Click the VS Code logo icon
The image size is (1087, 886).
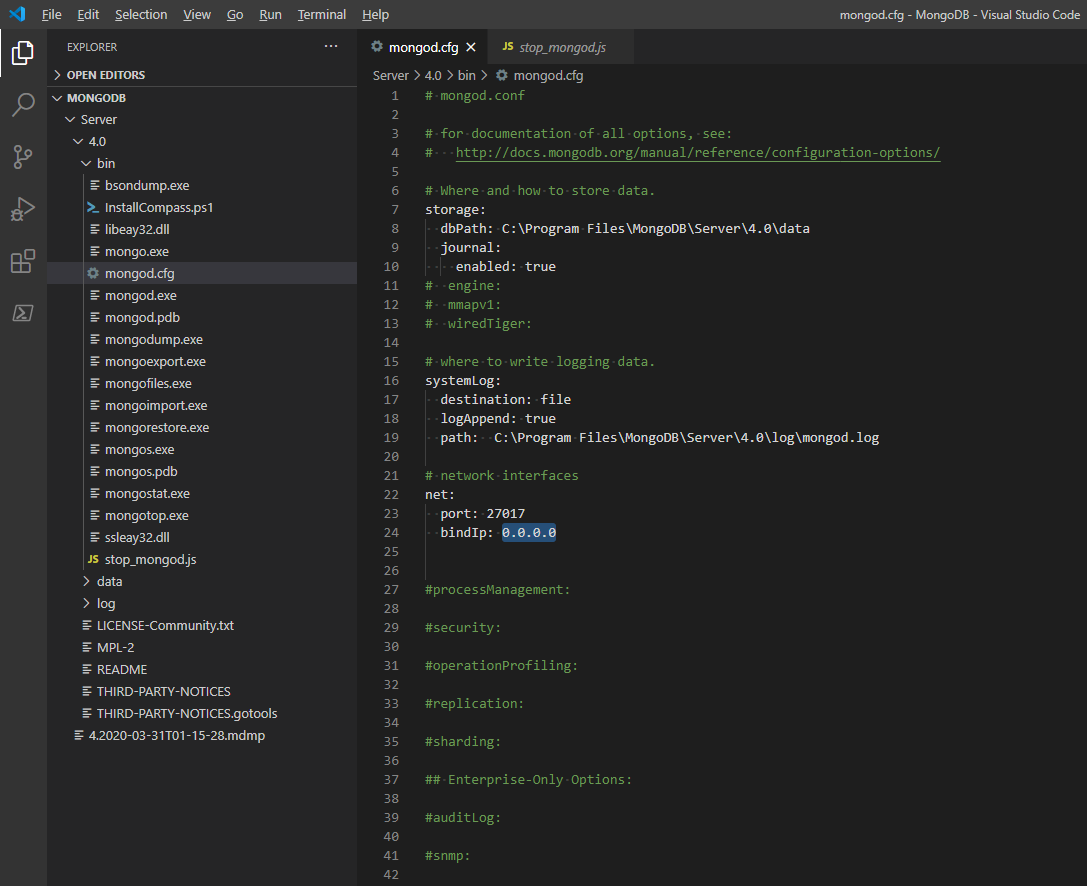tap(17, 14)
